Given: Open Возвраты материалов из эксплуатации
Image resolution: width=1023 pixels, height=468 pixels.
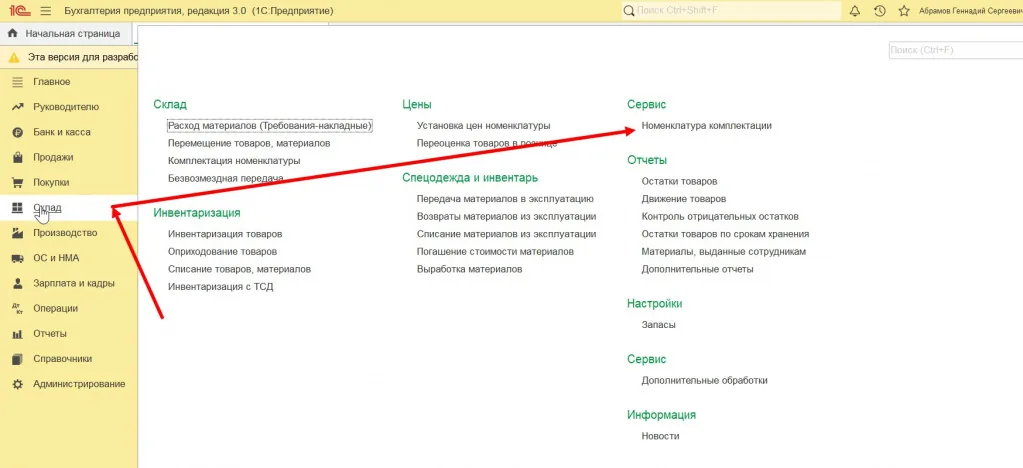Looking at the screenshot, I should tap(506, 216).
